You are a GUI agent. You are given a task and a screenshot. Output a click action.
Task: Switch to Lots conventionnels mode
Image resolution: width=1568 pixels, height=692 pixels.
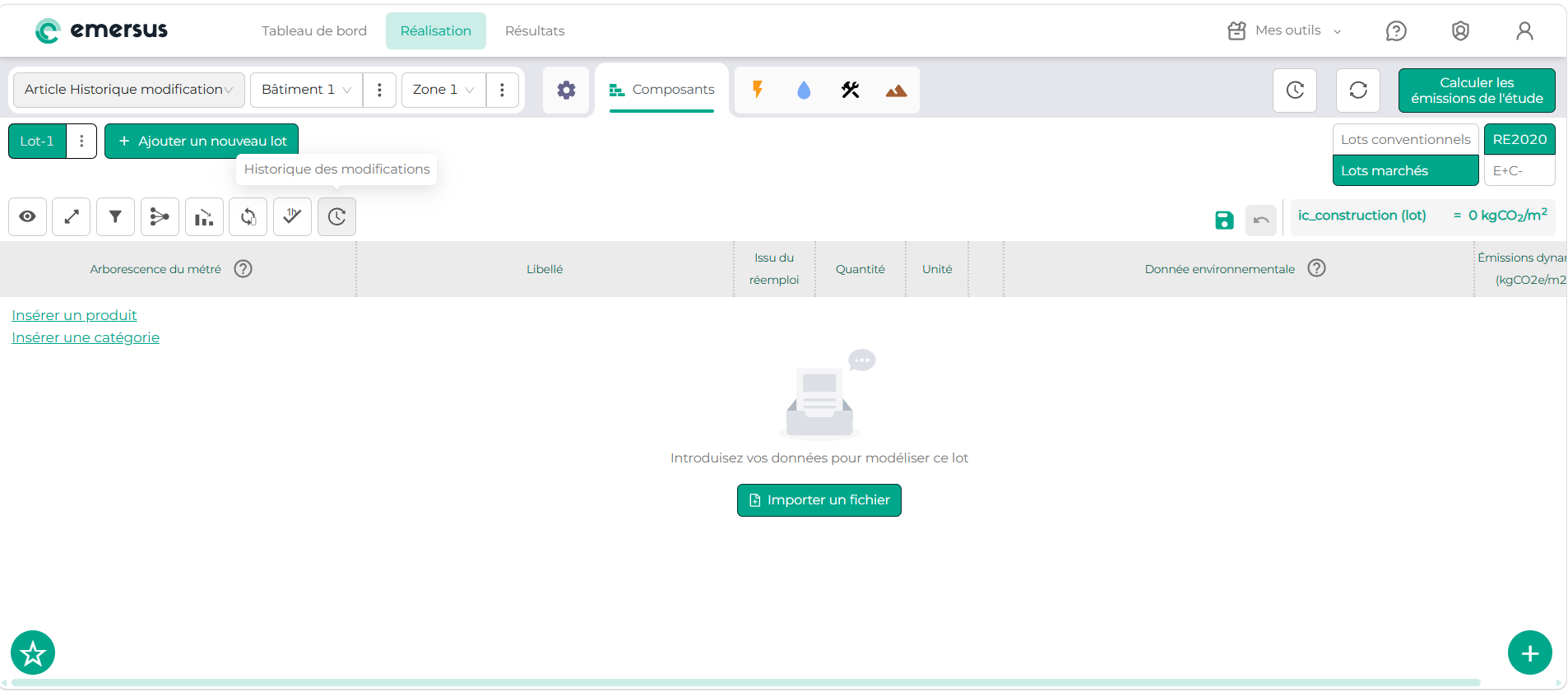tap(1405, 139)
